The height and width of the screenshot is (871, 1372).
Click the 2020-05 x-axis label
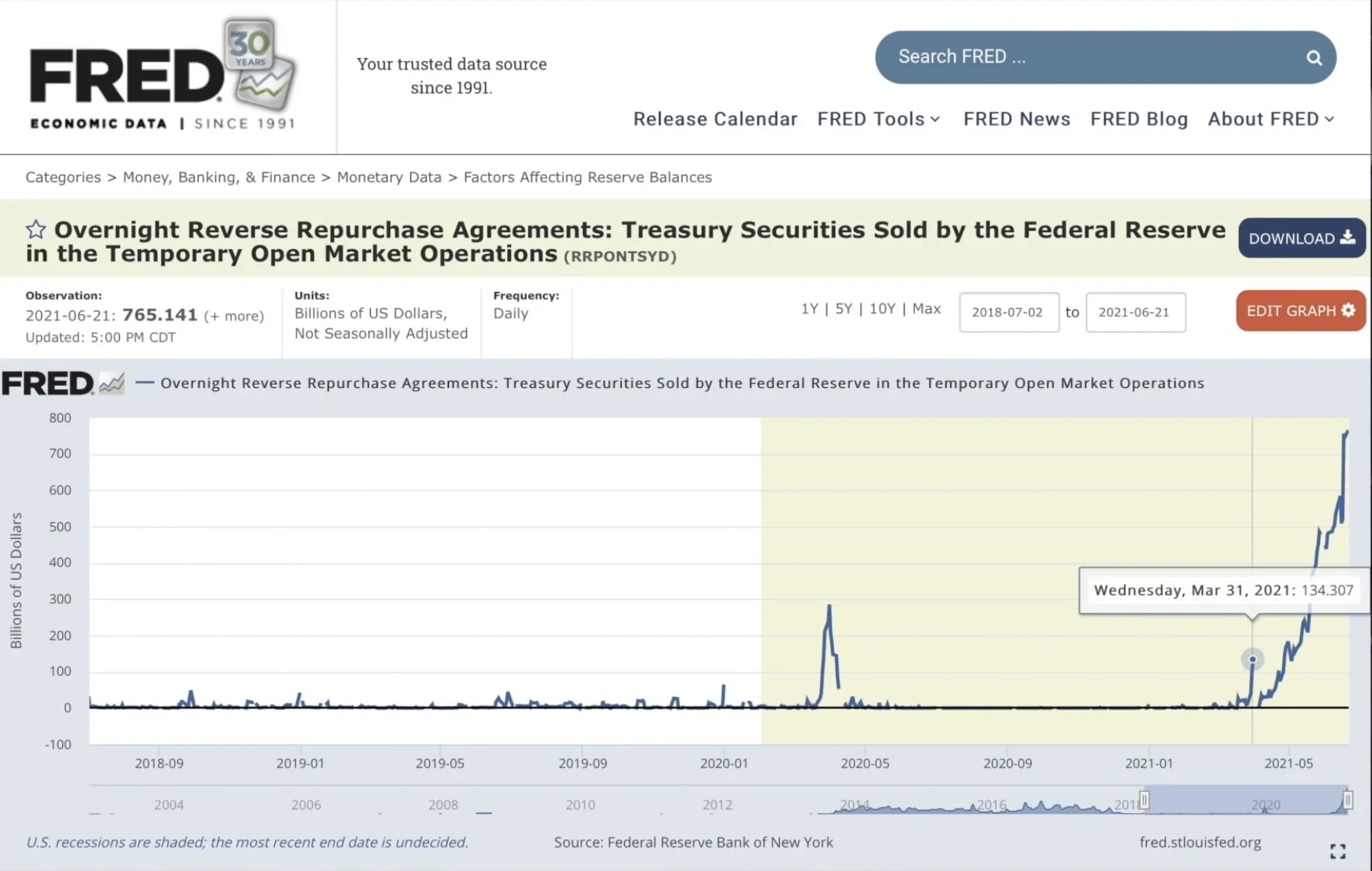click(865, 763)
